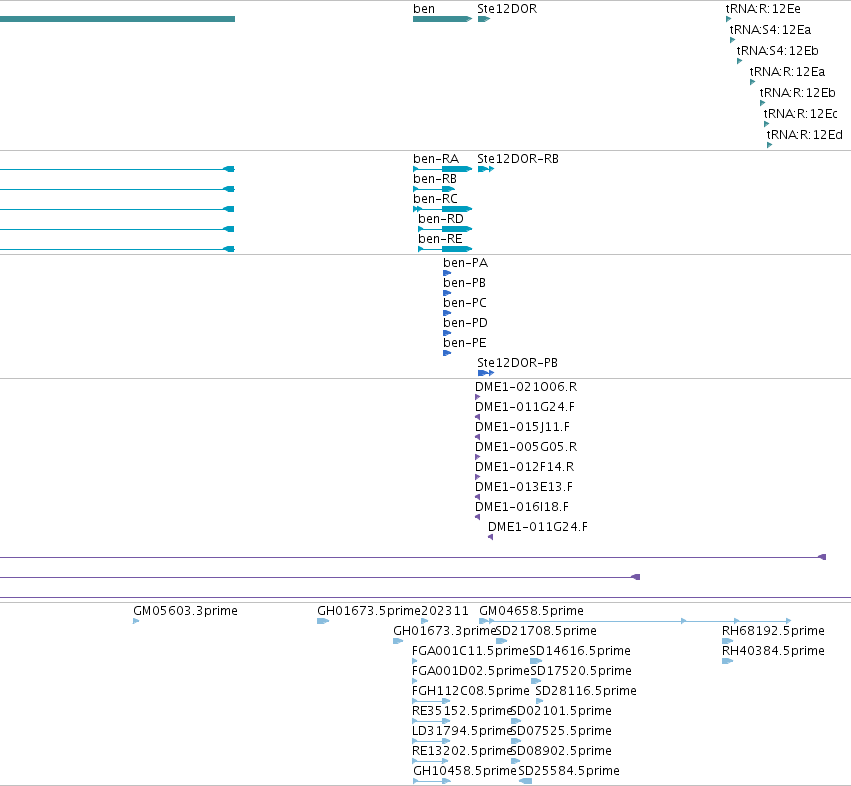Choose the RE13202.5prime EST label

[462, 751]
